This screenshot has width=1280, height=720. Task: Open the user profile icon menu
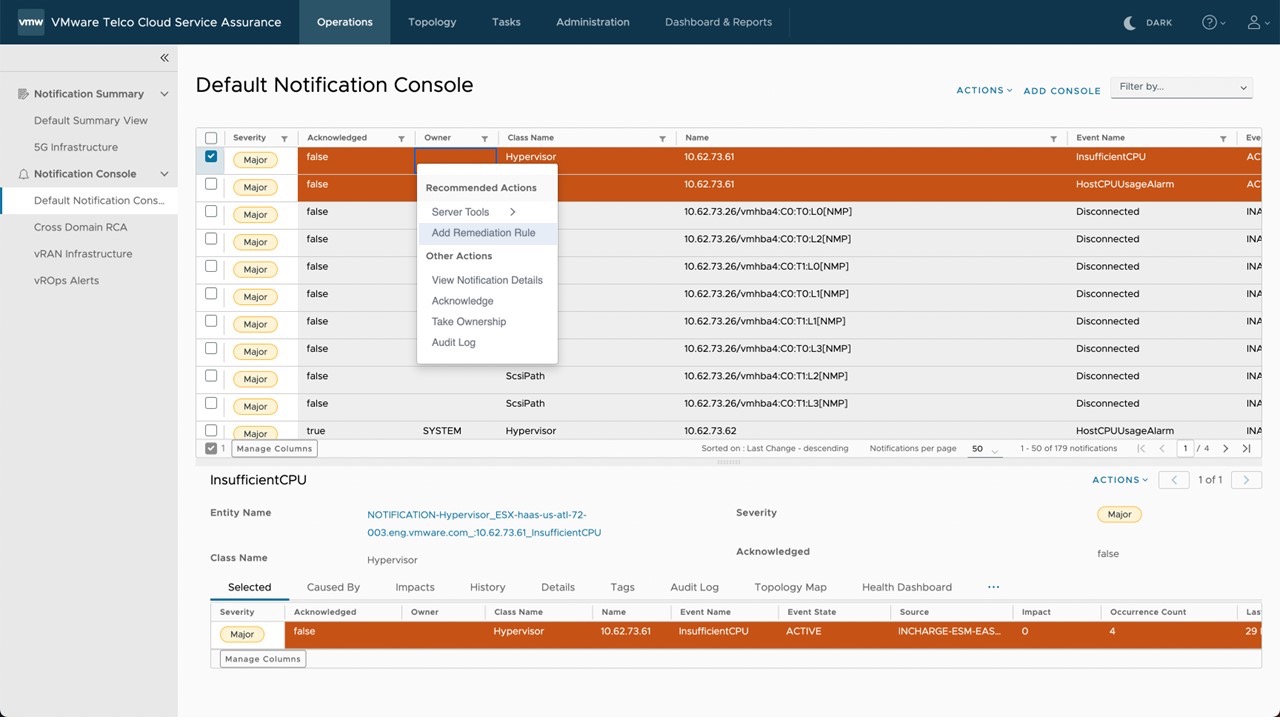point(1254,22)
